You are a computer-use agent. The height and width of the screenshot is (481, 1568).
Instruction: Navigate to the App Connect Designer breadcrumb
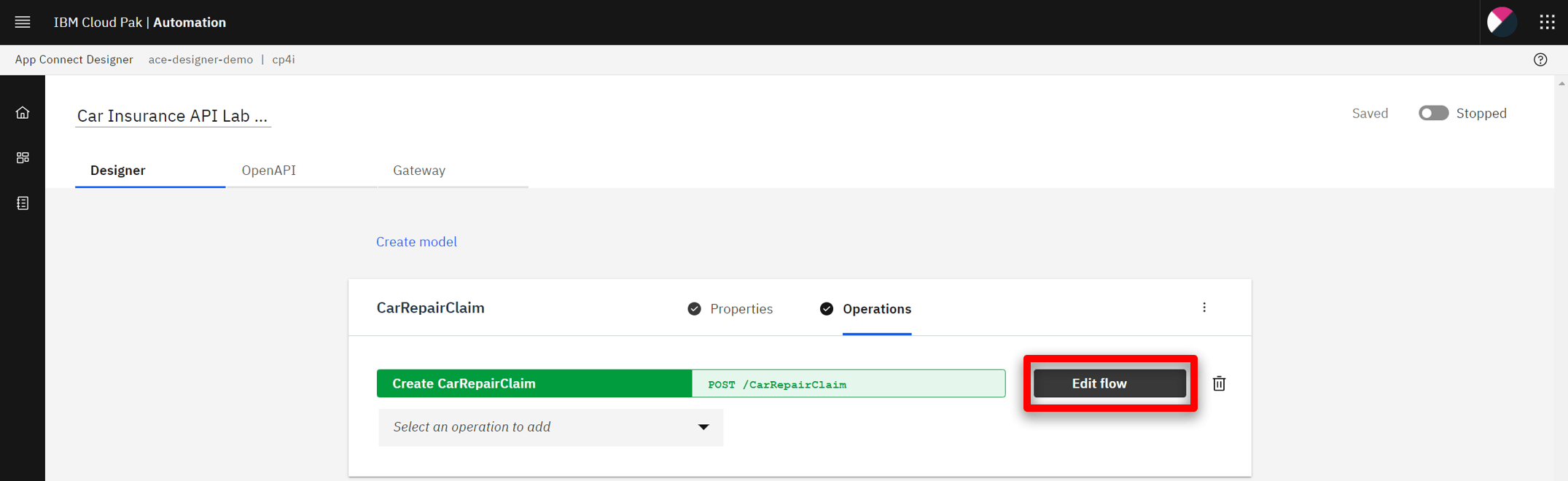coord(74,59)
